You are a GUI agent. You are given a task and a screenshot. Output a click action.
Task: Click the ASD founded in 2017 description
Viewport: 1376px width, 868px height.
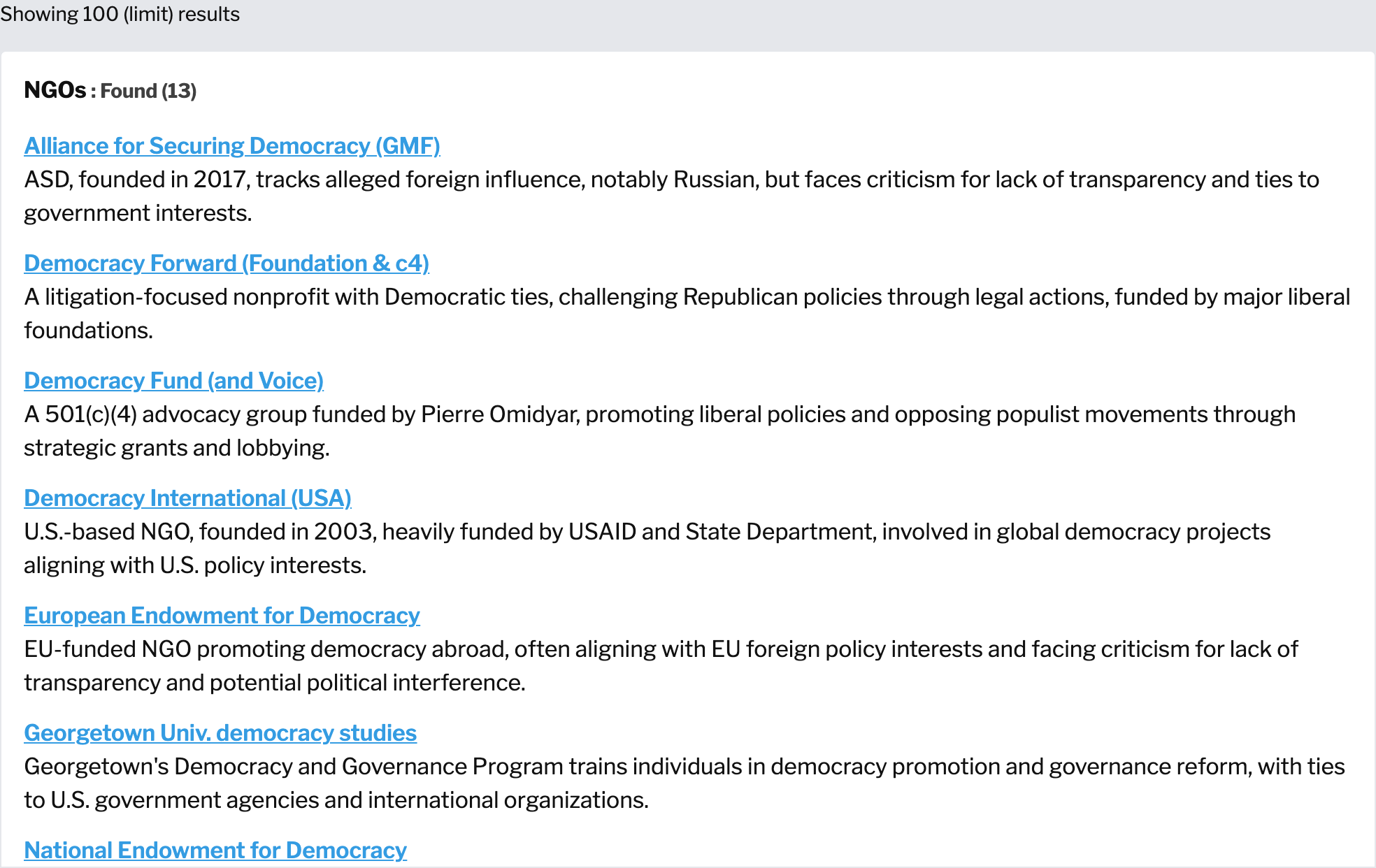point(671,196)
